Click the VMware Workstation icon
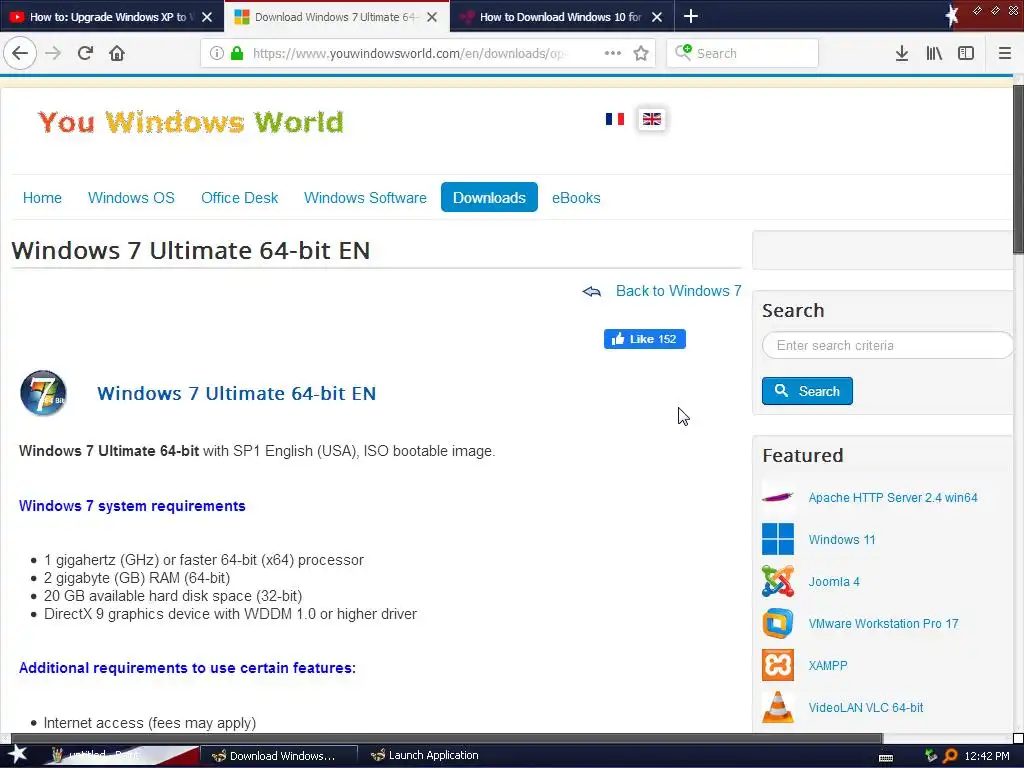1024x768 pixels. [778, 623]
